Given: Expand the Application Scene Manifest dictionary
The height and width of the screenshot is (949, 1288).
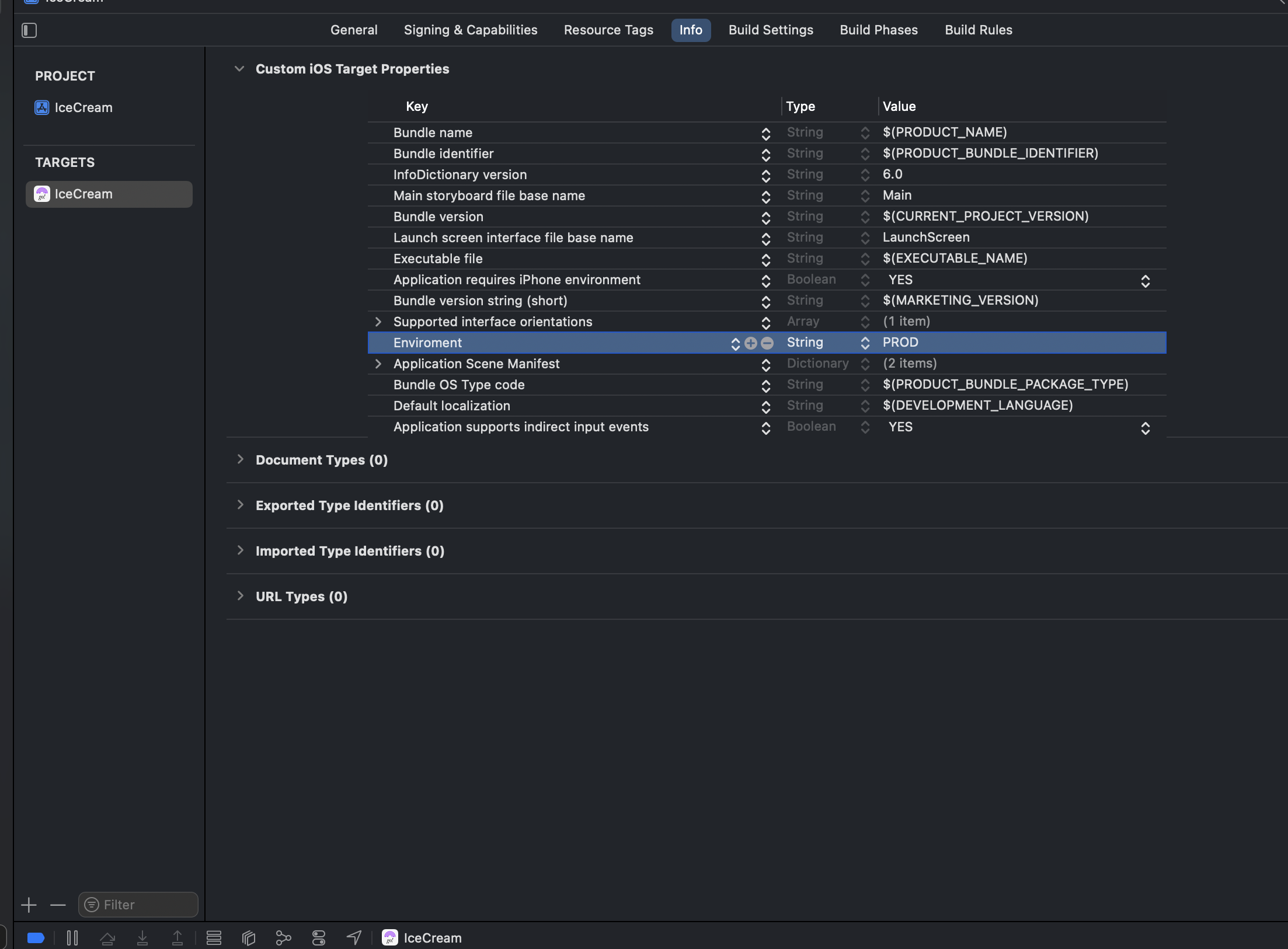Looking at the screenshot, I should click(x=378, y=364).
